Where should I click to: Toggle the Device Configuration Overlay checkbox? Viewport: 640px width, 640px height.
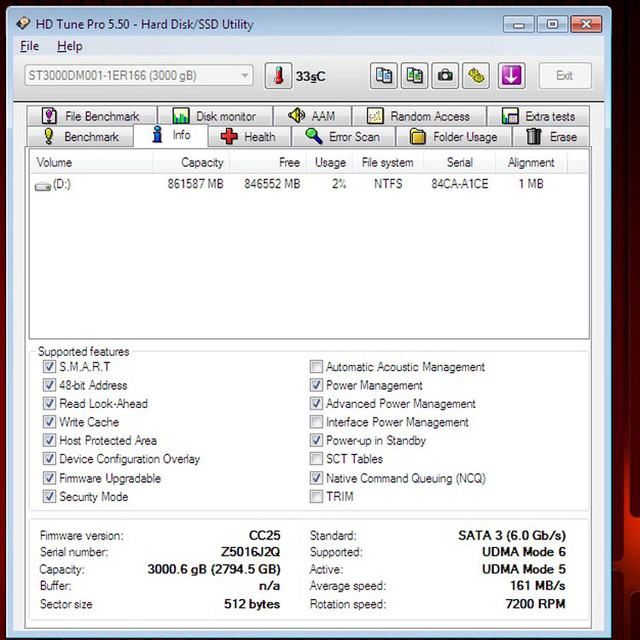point(49,458)
